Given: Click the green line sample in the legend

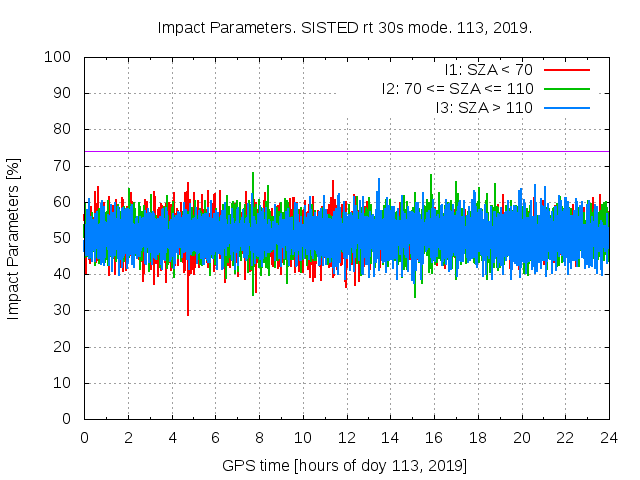Looking at the screenshot, I should (x=566, y=88).
